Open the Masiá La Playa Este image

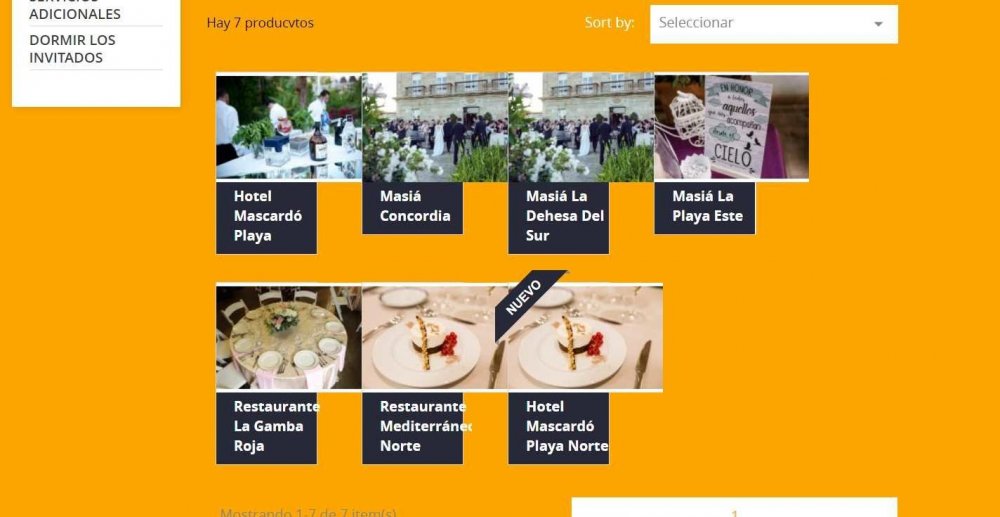(x=732, y=127)
